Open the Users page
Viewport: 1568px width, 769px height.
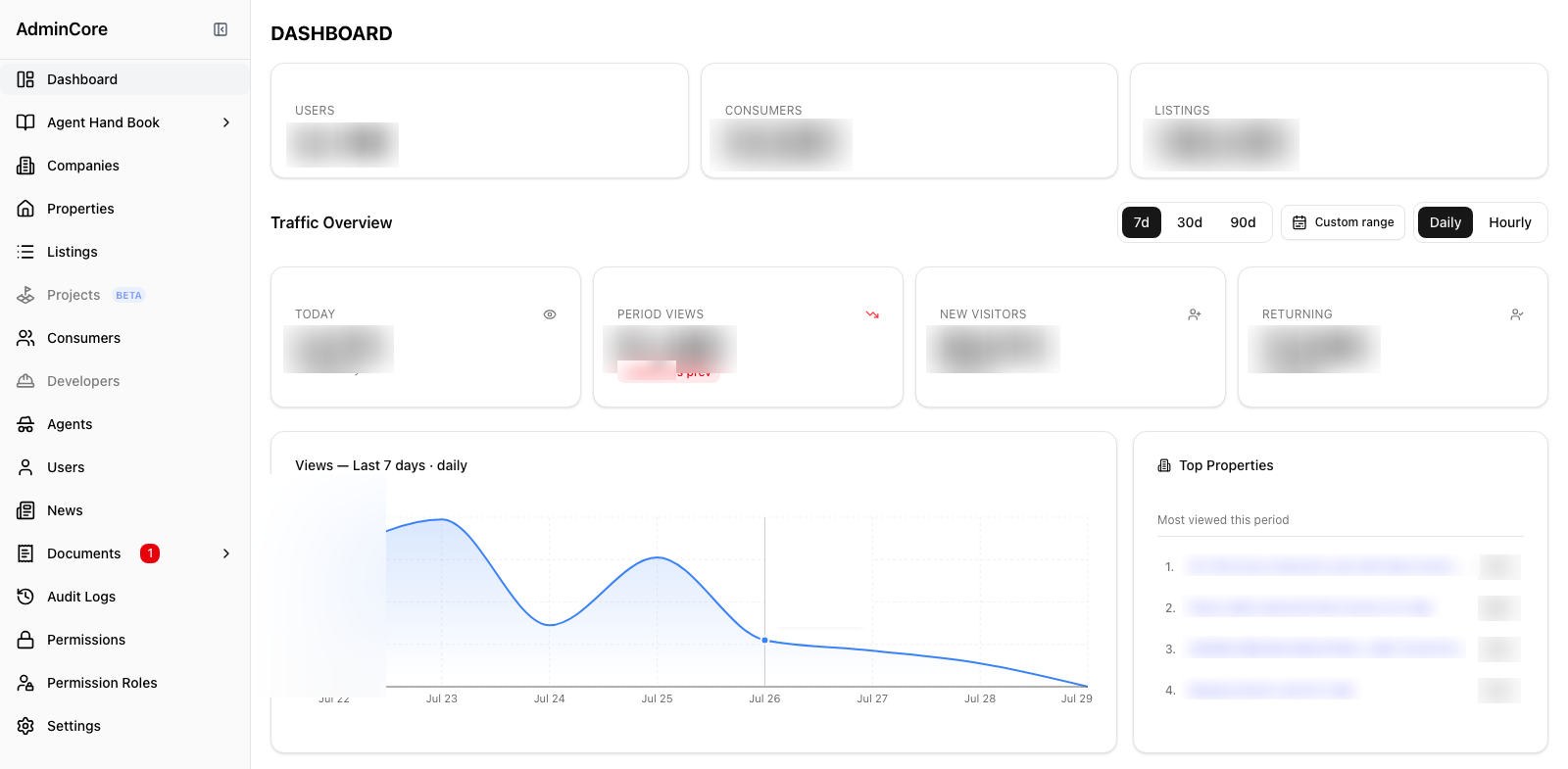124,467
